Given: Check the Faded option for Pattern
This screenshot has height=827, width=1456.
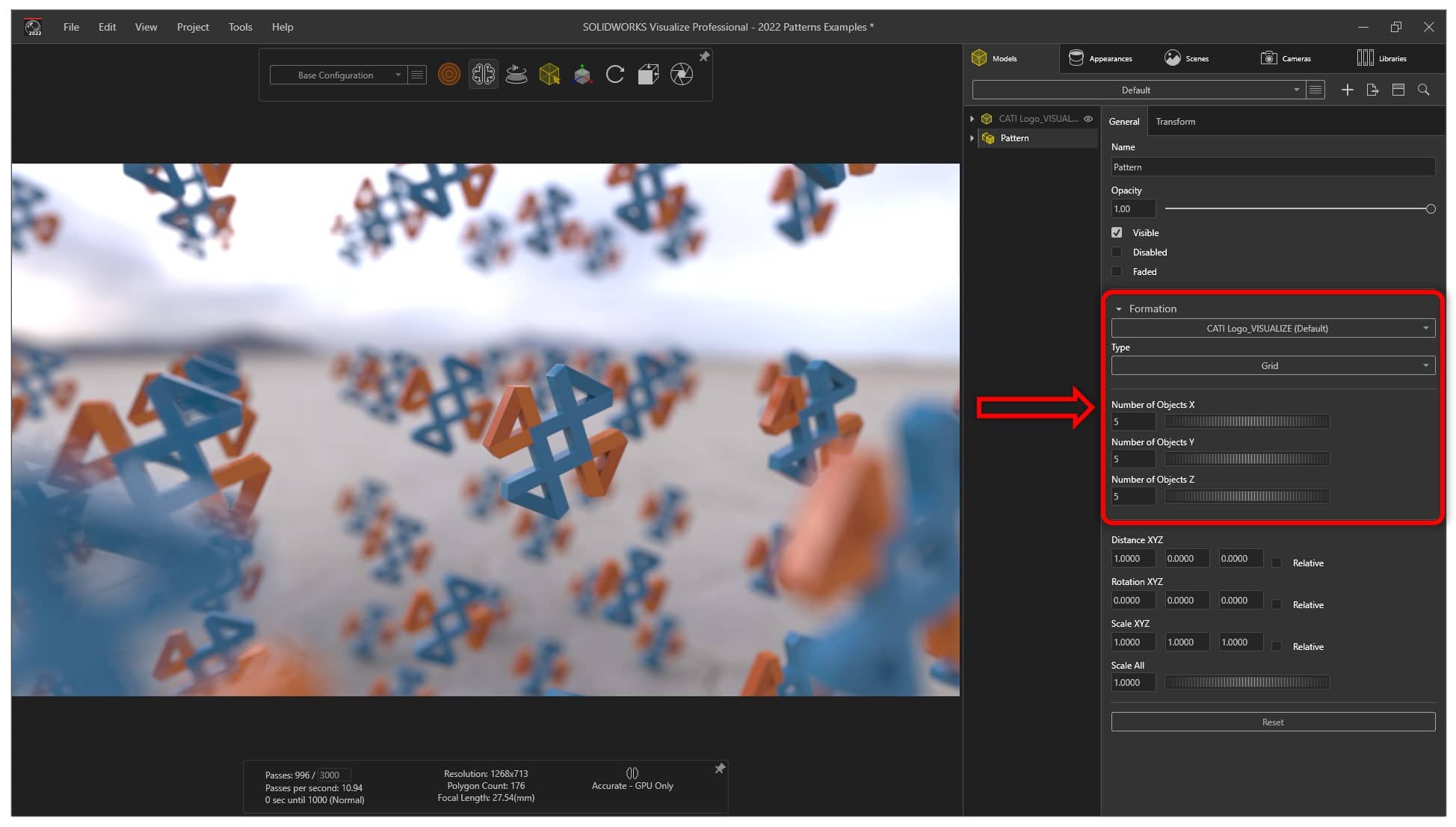Looking at the screenshot, I should [x=1117, y=271].
